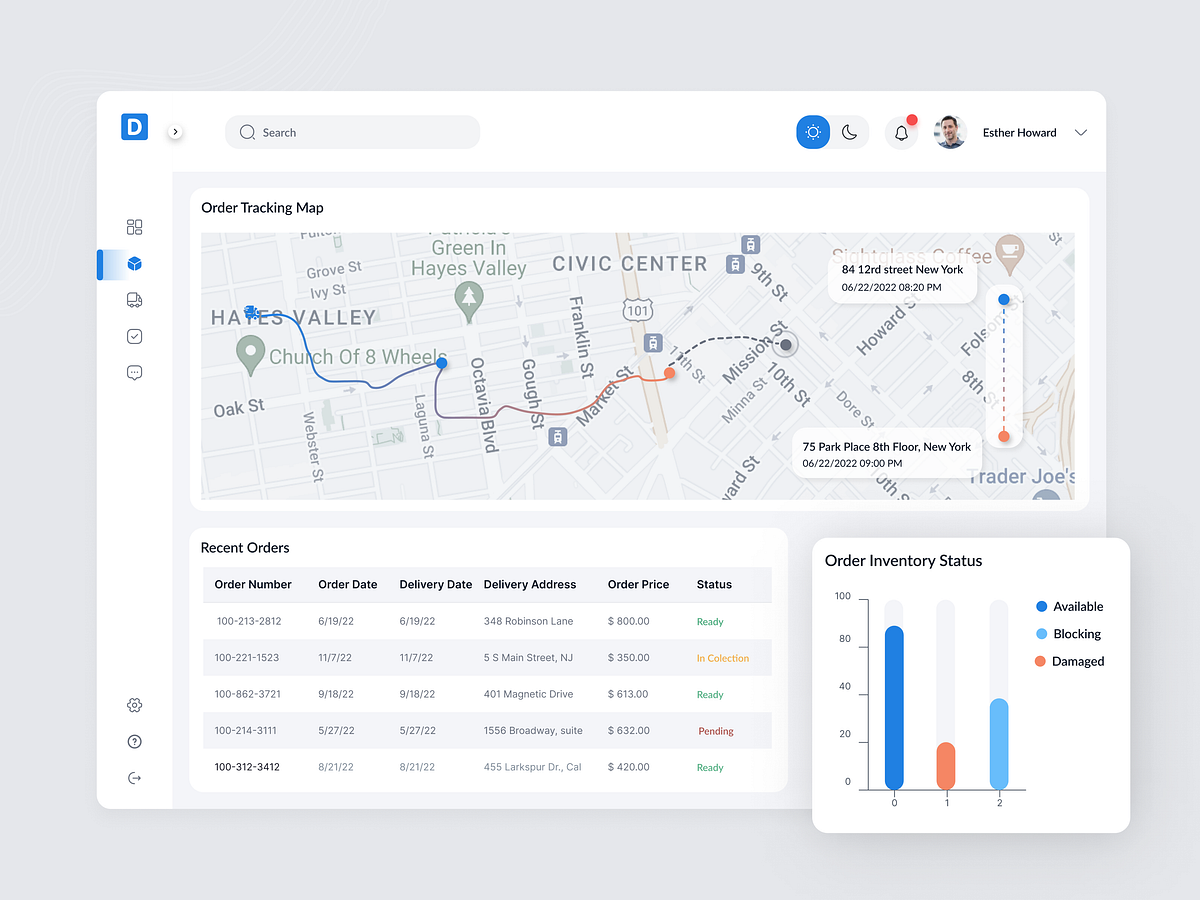Click the notification bell with red badge
Screen dimensions: 1200x900
pyautogui.click(x=901, y=132)
